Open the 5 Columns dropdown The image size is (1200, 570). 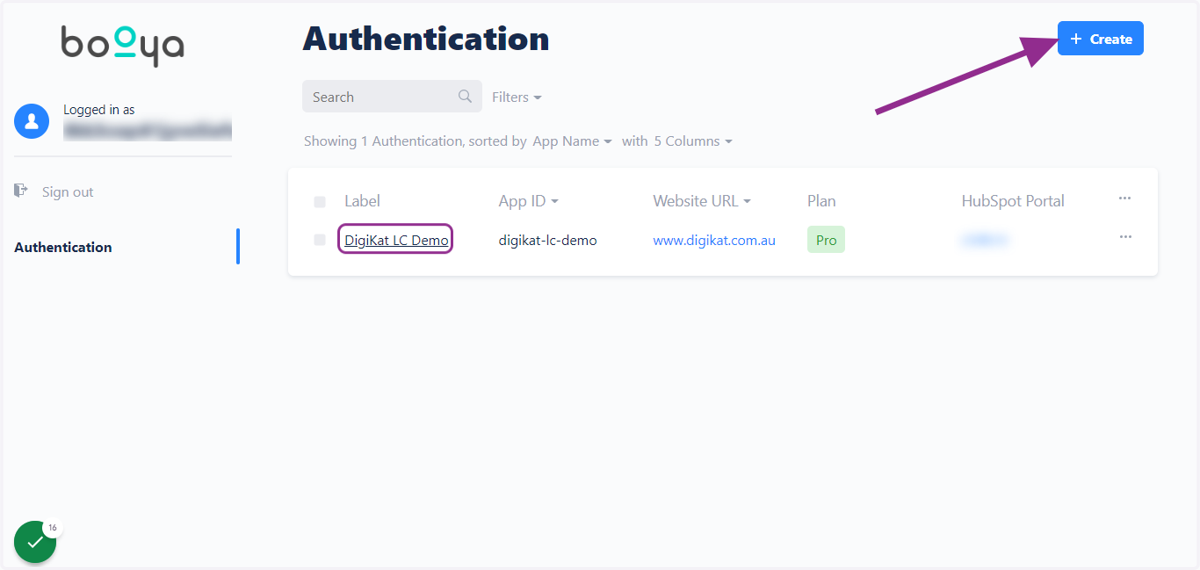[x=693, y=141]
